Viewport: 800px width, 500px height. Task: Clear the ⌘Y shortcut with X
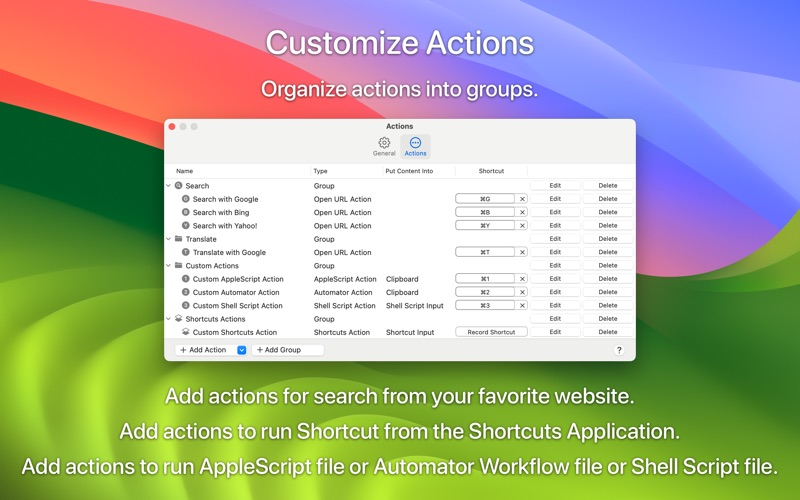(522, 226)
